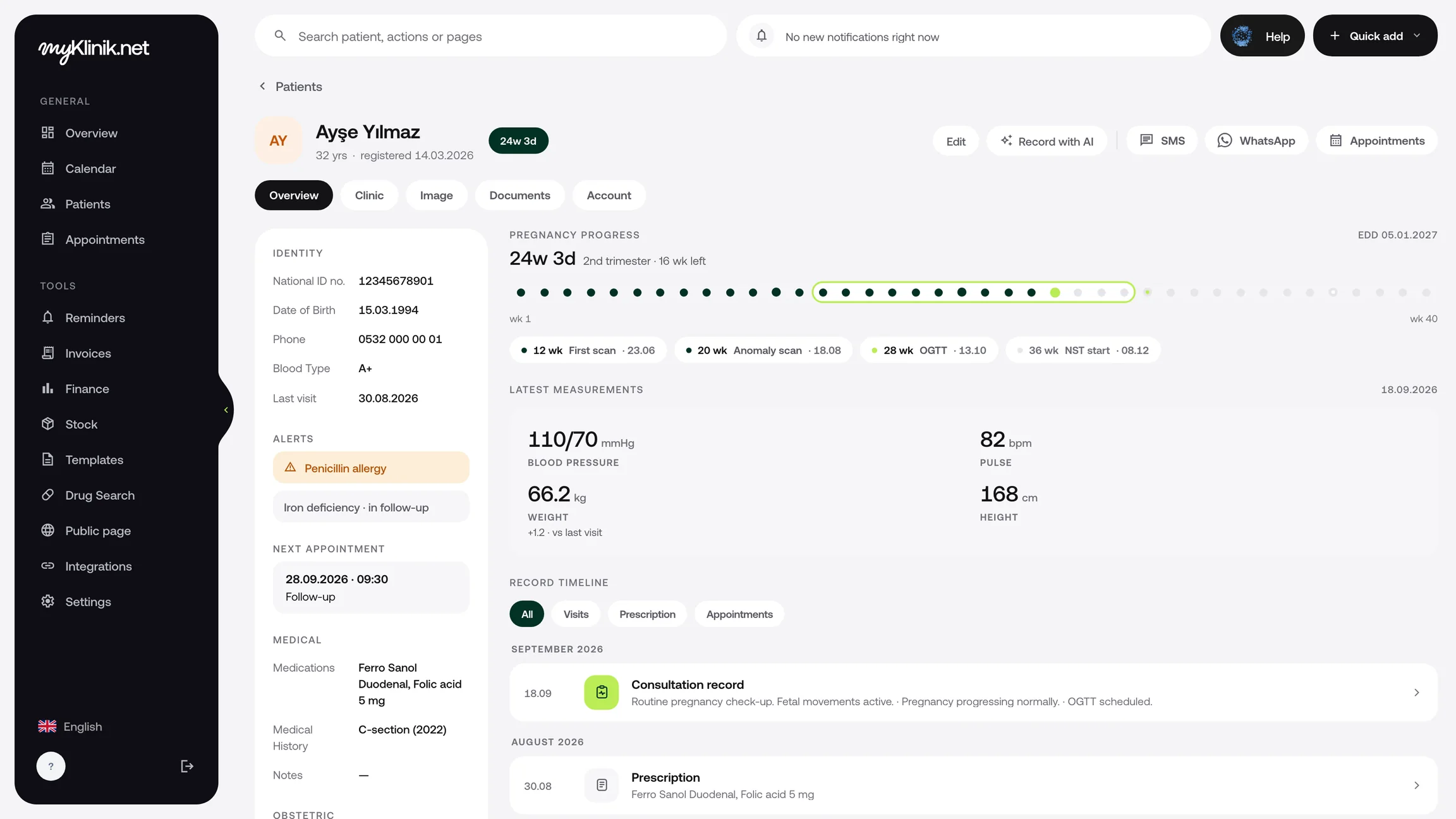
Task: Click the AY patient avatar
Action: 278,140
